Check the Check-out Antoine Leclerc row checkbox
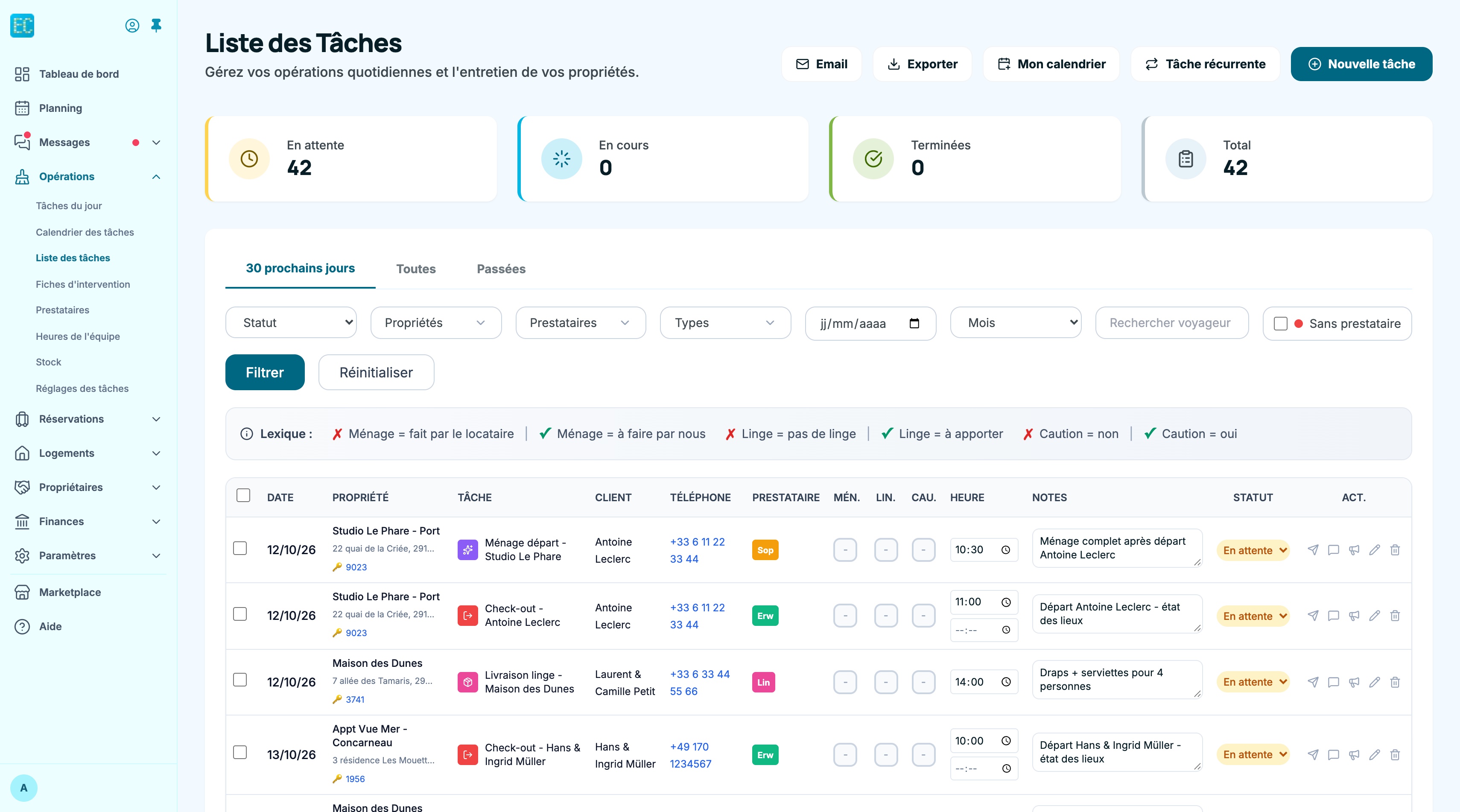The height and width of the screenshot is (812, 1460). tap(240, 614)
